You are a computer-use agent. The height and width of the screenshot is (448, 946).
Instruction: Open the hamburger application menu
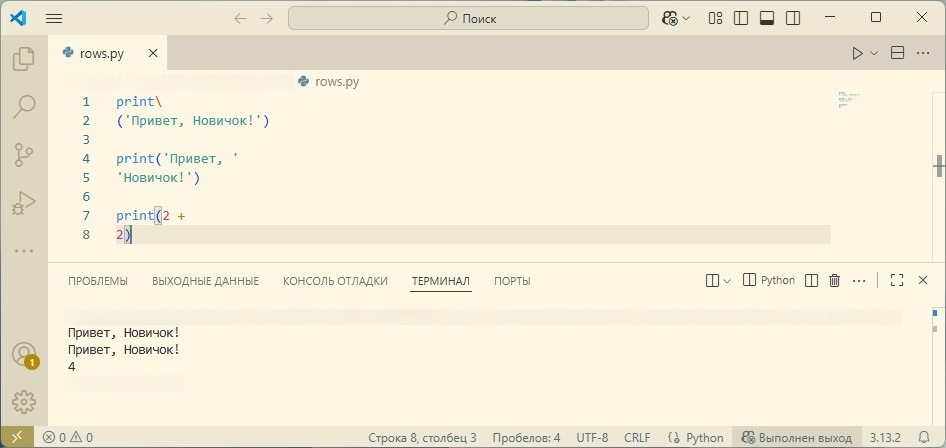pyautogui.click(x=54, y=18)
